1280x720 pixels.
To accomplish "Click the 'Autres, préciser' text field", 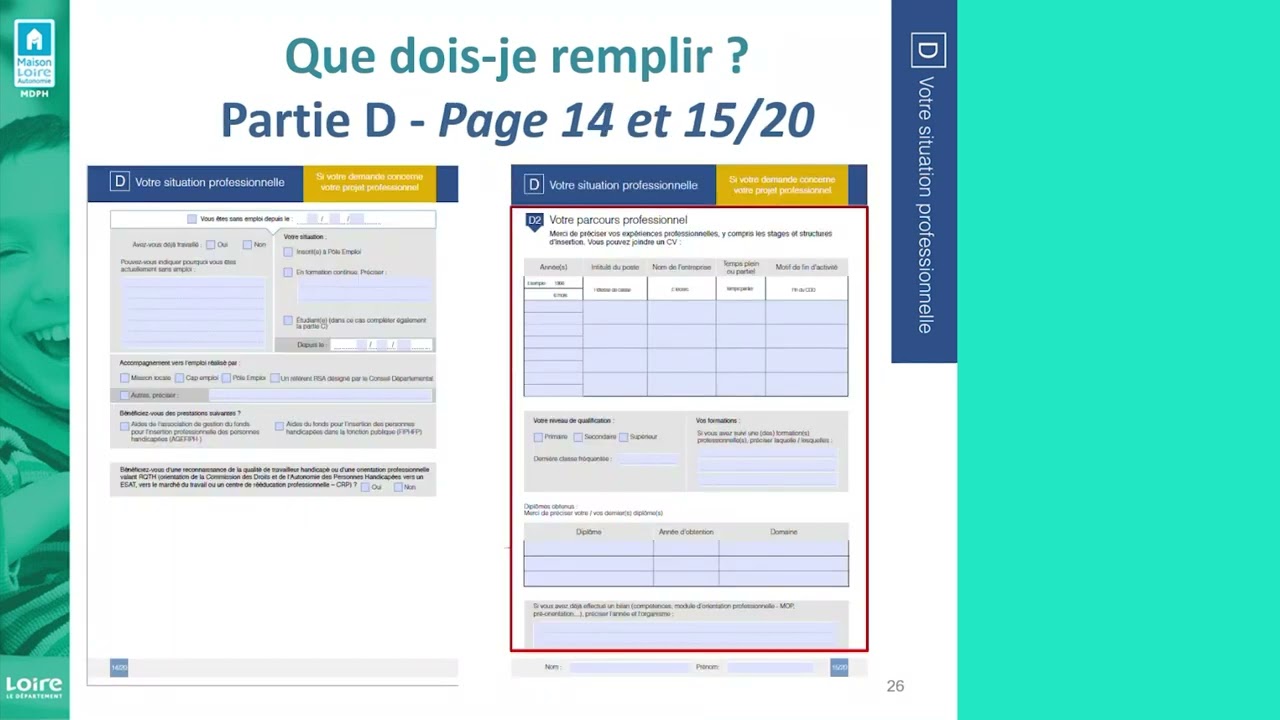I will (x=320, y=395).
